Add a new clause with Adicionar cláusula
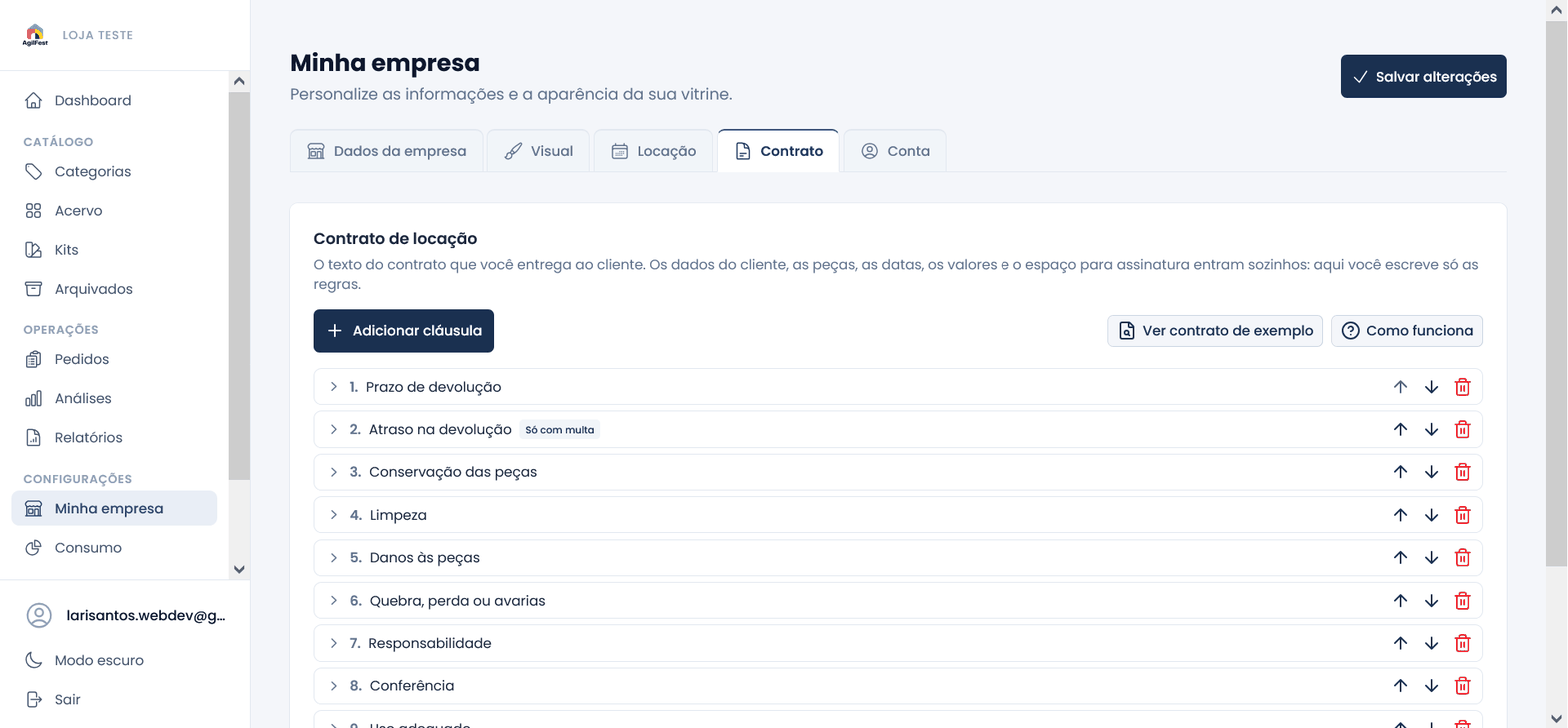The image size is (1568, 728). [x=404, y=331]
